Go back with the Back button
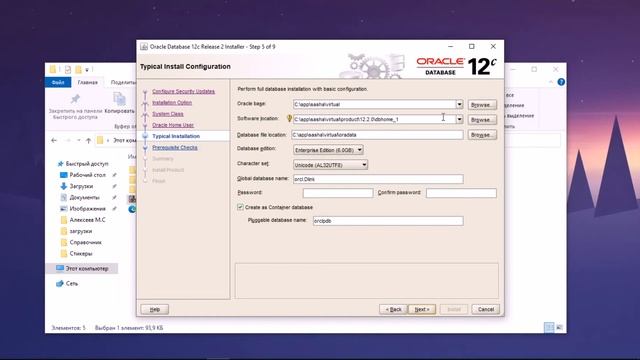 coord(393,309)
